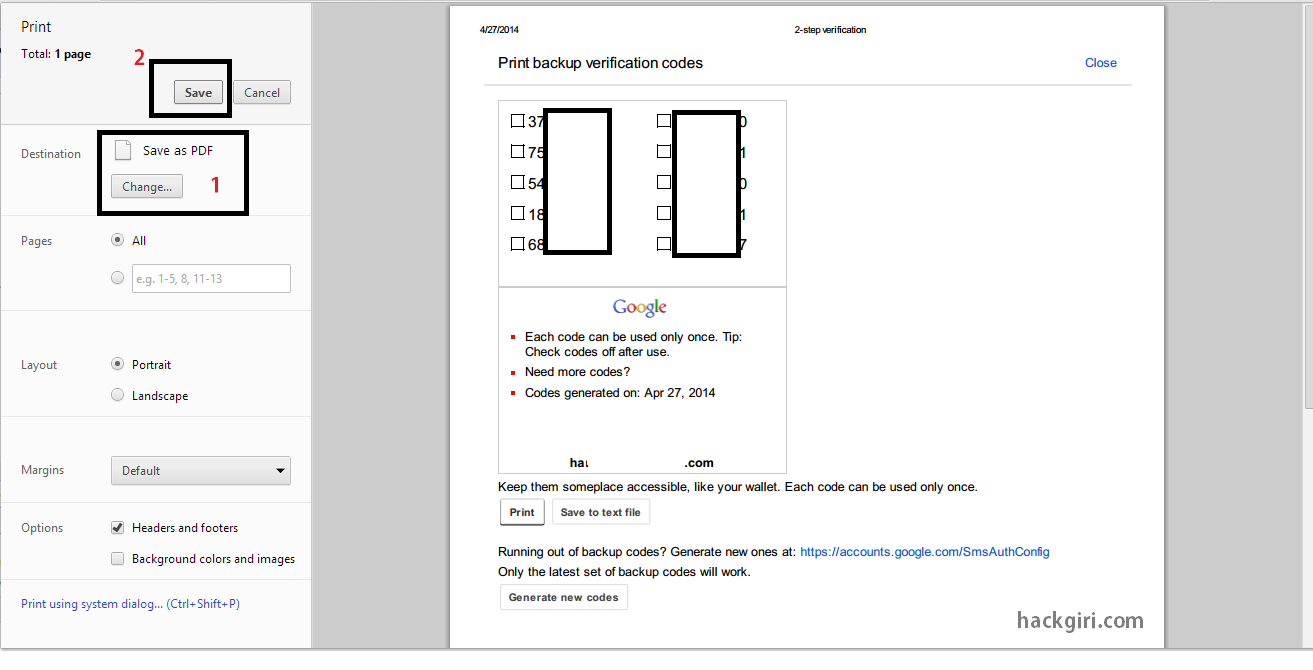Check the box beside code starting 54
The image size is (1313, 670).
[517, 182]
